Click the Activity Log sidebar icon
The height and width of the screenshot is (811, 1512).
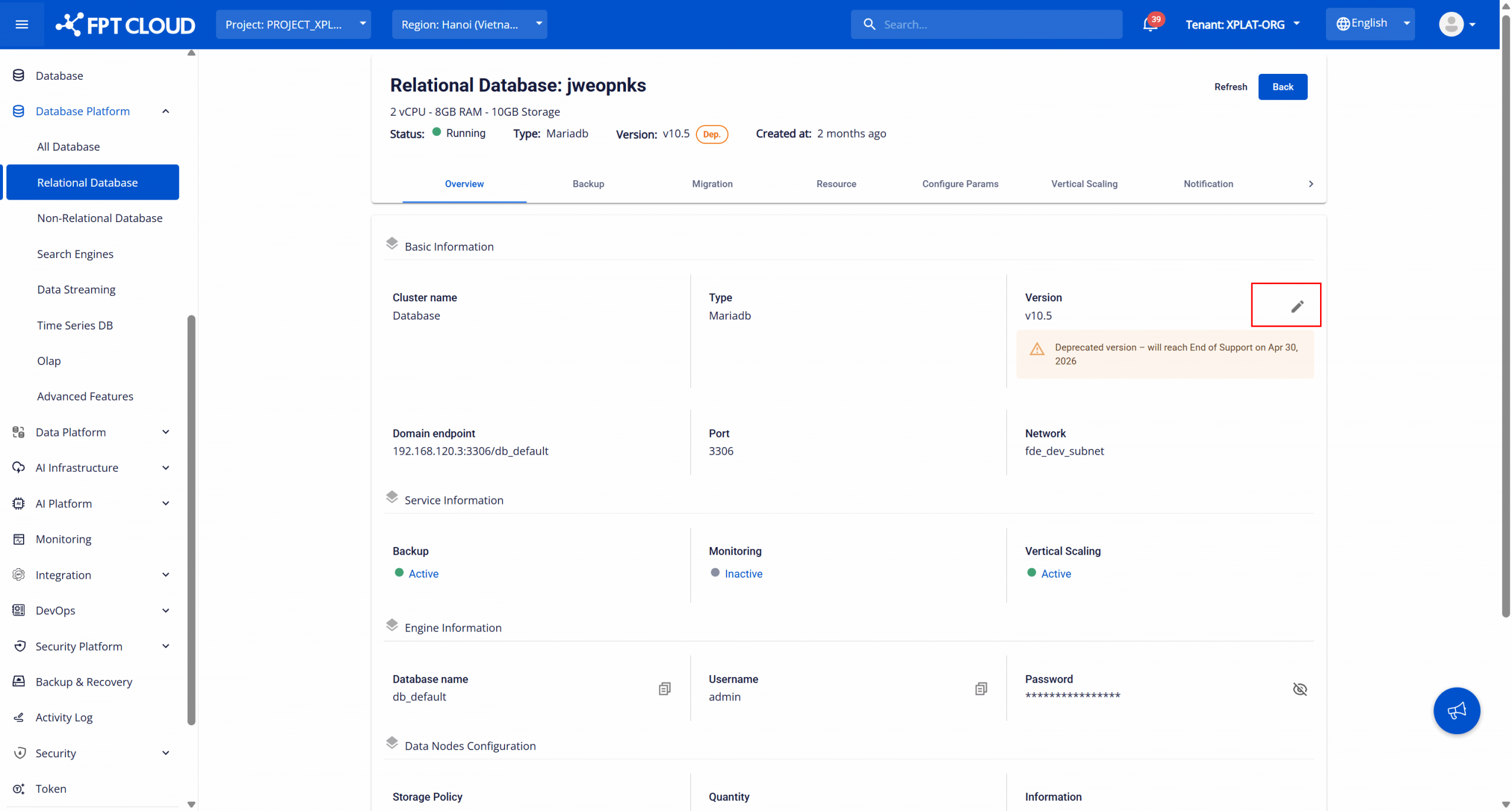click(19, 717)
